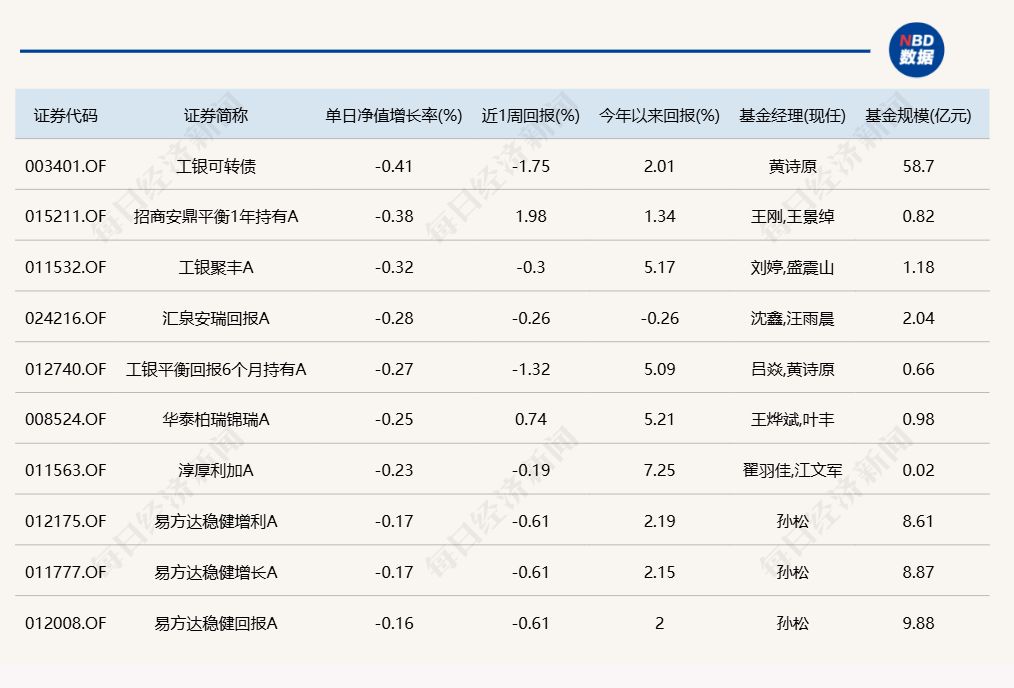Viewport: 1014px width, 688px height.
Task: Select the 近1周回报(%) column header
Action: [x=531, y=116]
